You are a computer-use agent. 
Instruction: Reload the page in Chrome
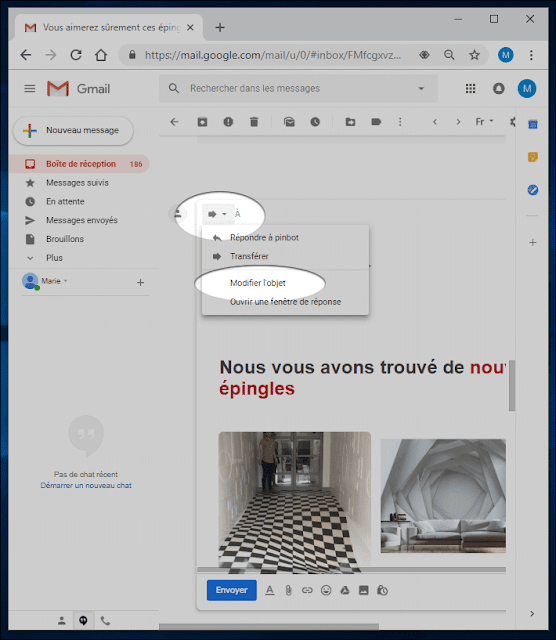pos(76,55)
